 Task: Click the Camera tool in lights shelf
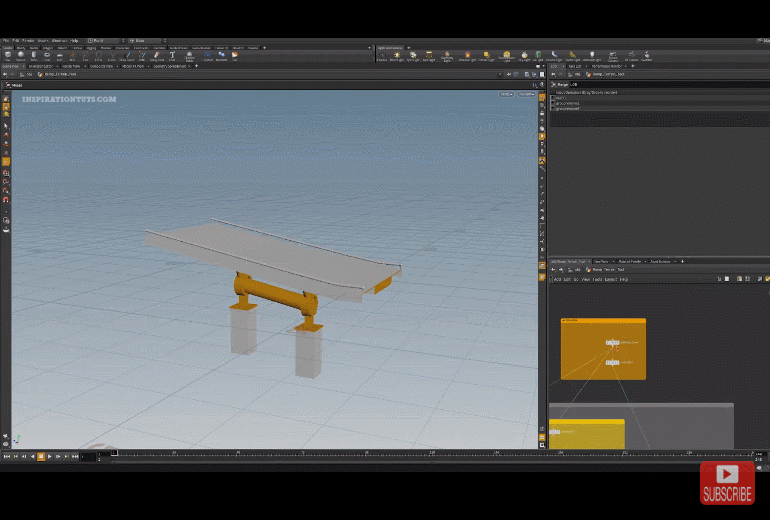click(382, 56)
